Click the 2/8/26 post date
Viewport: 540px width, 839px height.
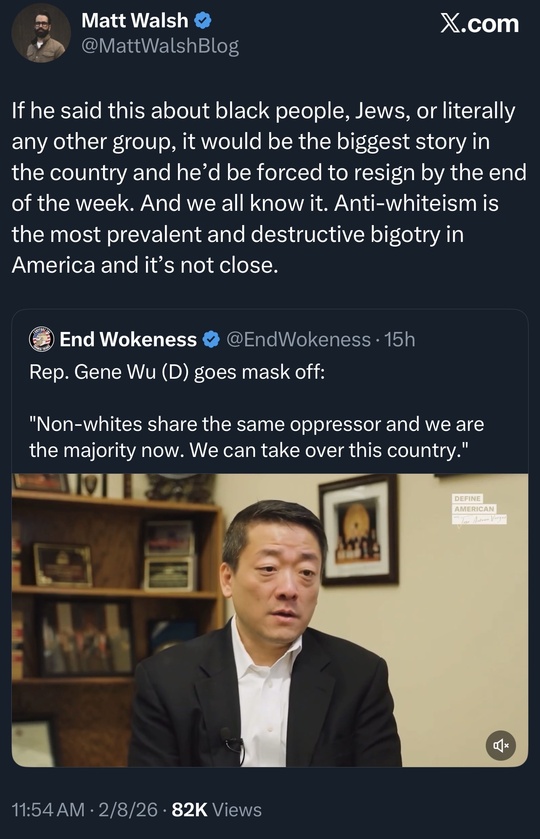[128, 810]
